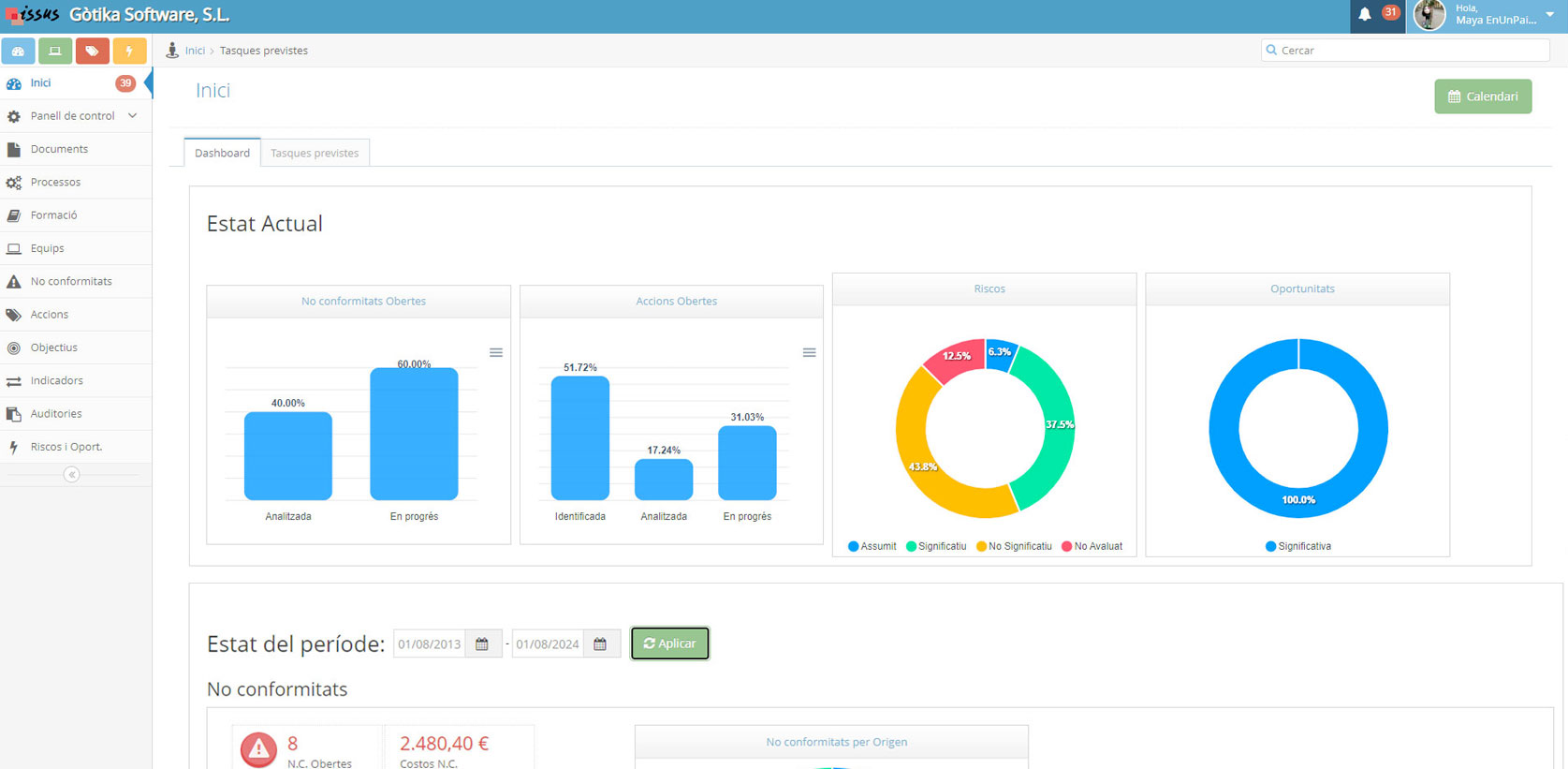Open Documents in the sidebar
The image size is (1568, 769).
(75, 149)
